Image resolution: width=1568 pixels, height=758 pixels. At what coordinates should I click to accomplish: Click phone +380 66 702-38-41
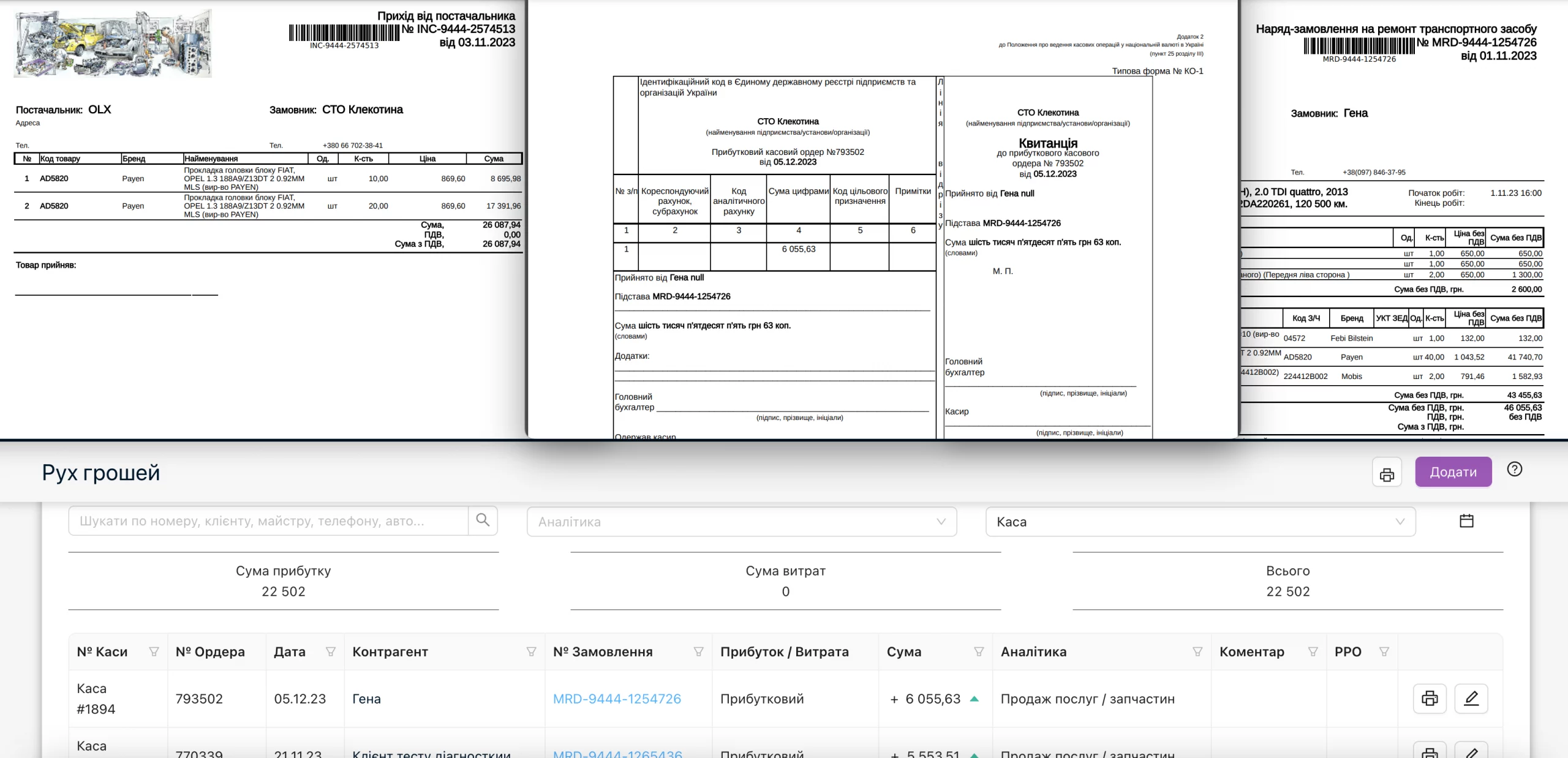click(x=353, y=146)
